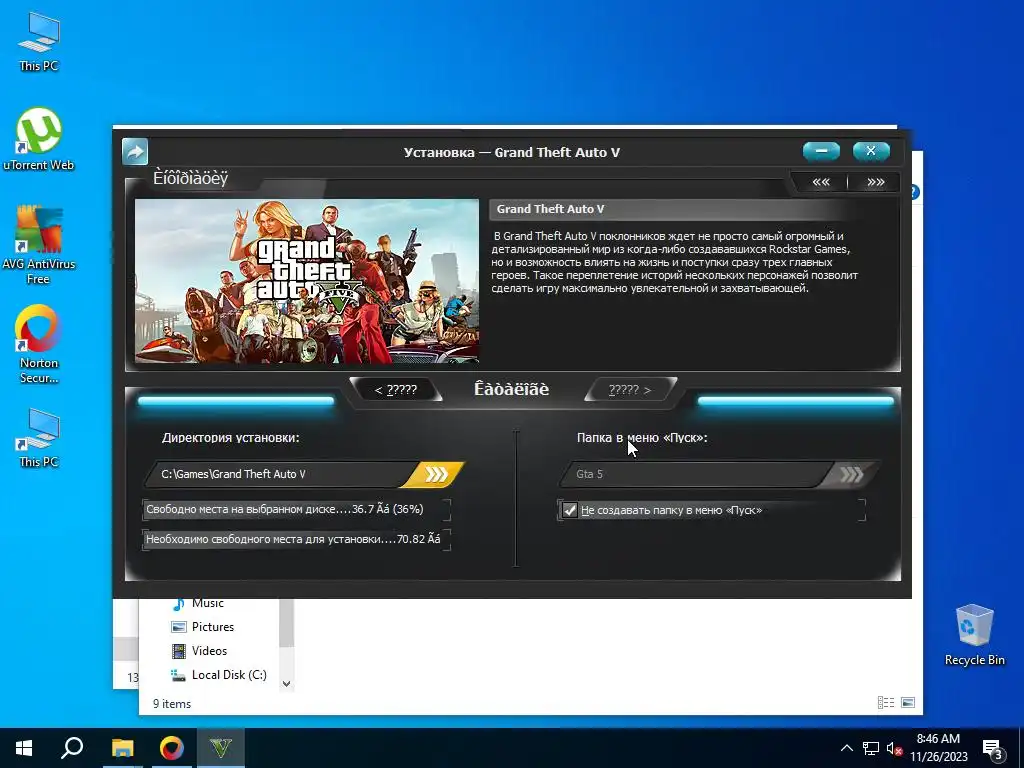Viewport: 1024px width, 768px height.
Task: Select Local Disk (C:) in File Explorer
Action: [219, 675]
